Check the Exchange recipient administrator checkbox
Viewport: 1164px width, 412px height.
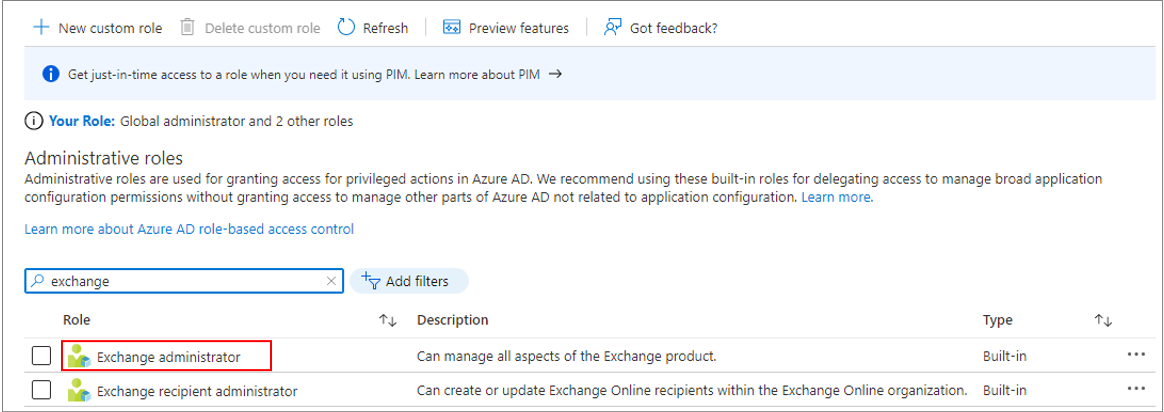[x=42, y=390]
